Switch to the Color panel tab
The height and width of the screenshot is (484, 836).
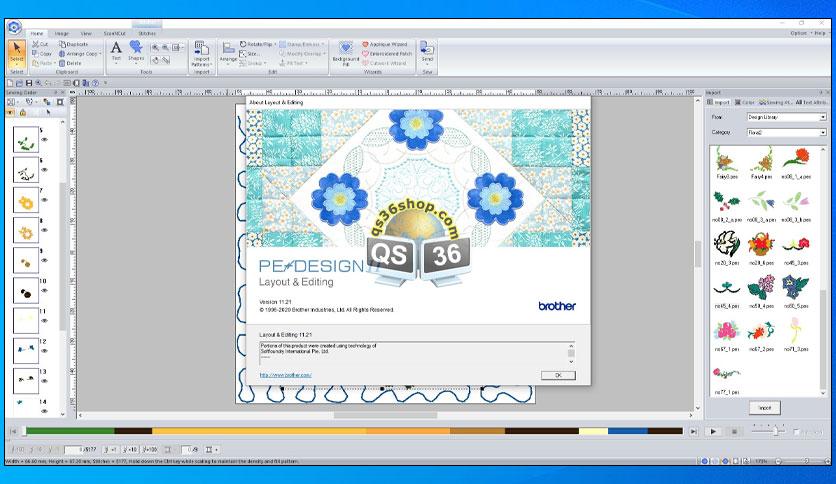pos(745,102)
